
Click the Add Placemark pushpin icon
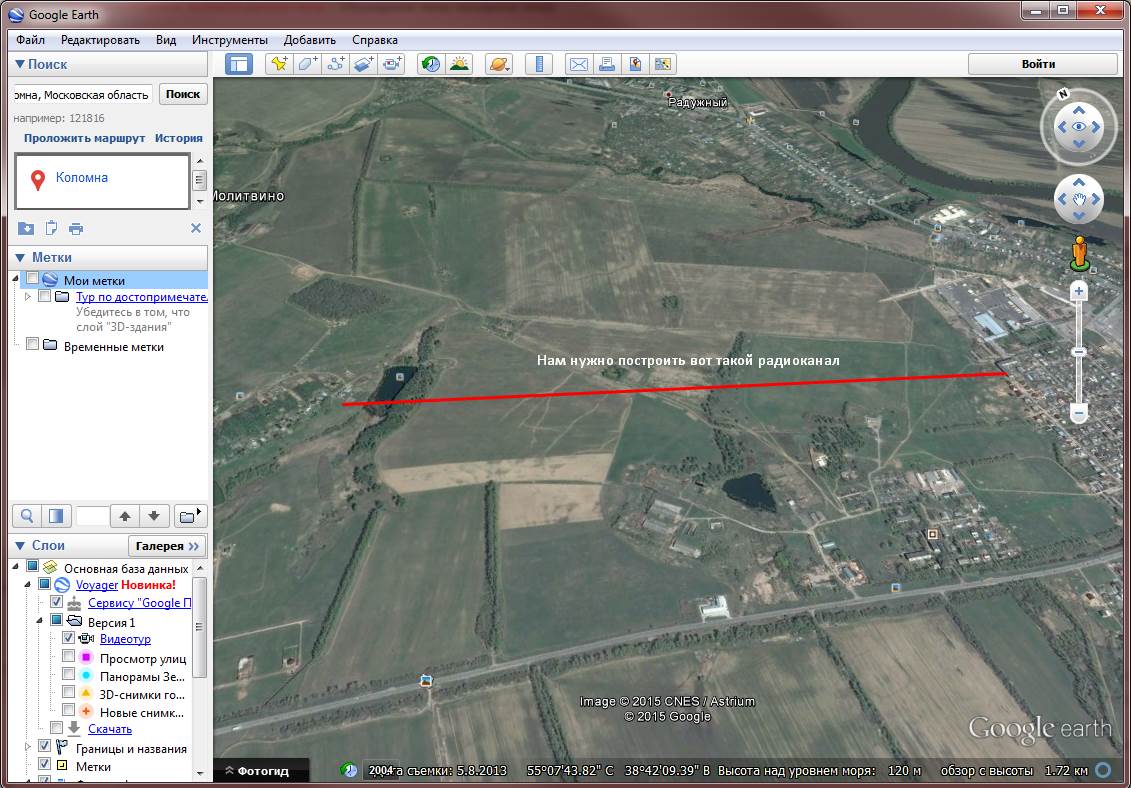pyautogui.click(x=279, y=64)
